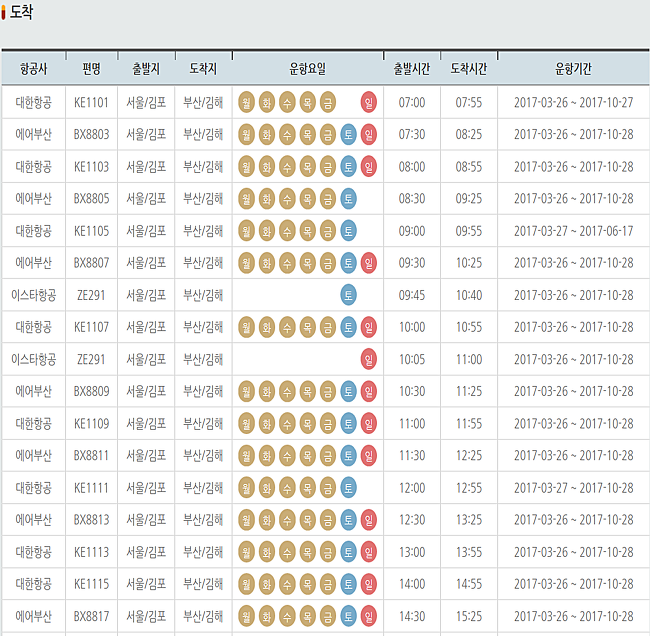650x636 pixels.
Task: Click the 월 day badge in the BX8811 row
Action: (x=246, y=456)
